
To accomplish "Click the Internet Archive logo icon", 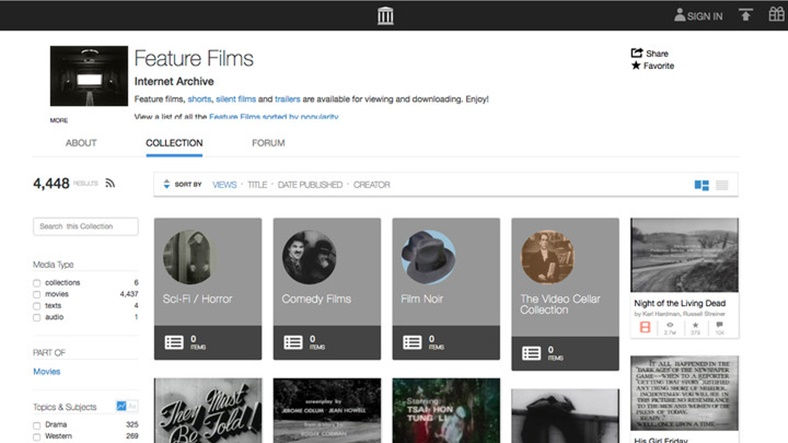I will pos(385,15).
